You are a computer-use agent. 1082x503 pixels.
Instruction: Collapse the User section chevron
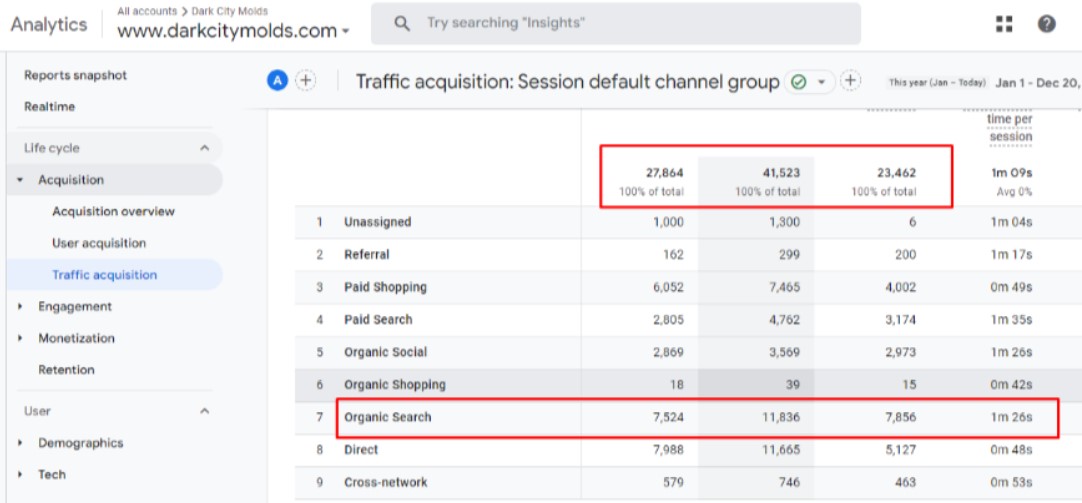(x=204, y=411)
